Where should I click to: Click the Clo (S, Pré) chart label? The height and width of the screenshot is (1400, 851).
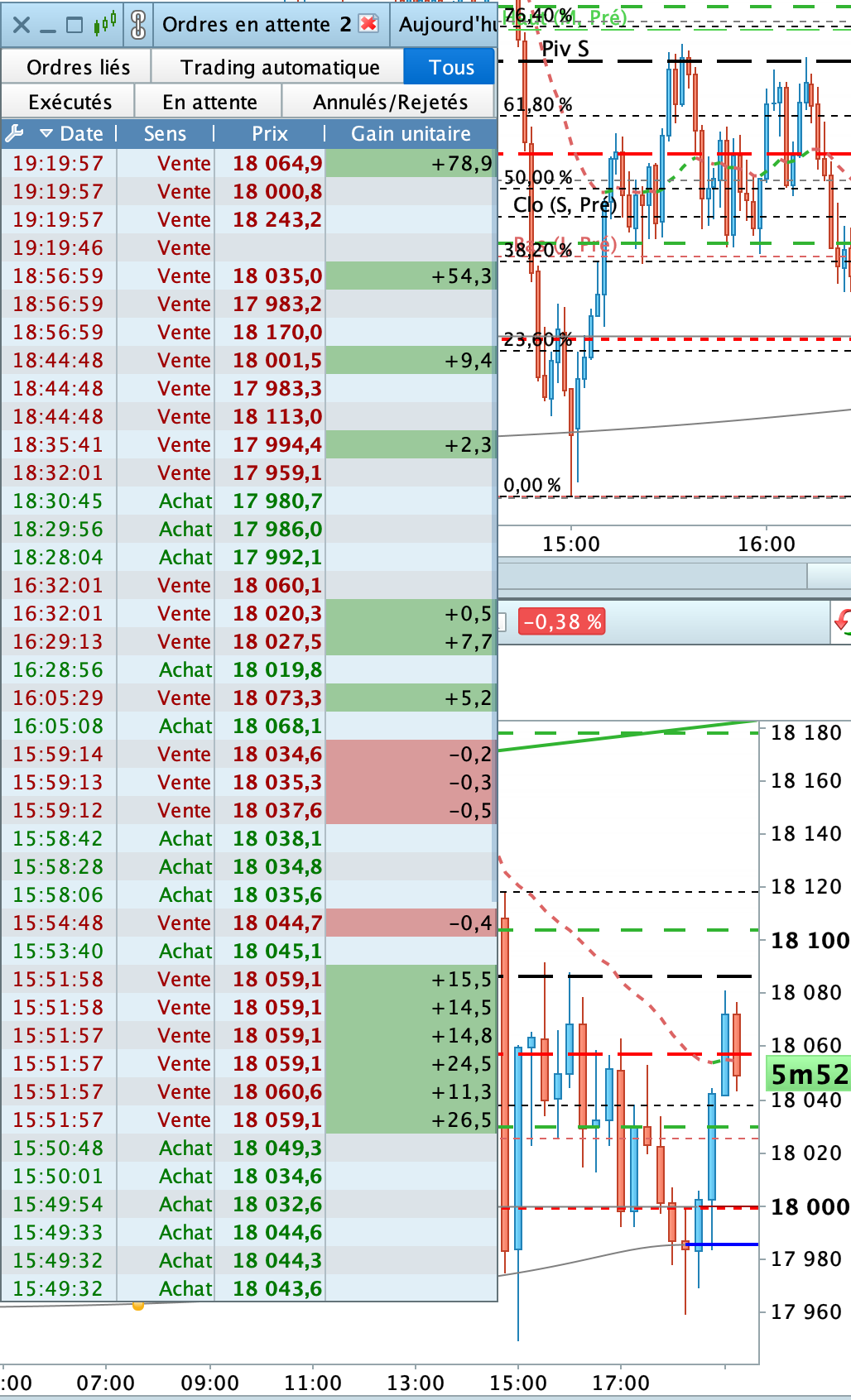coord(565,204)
